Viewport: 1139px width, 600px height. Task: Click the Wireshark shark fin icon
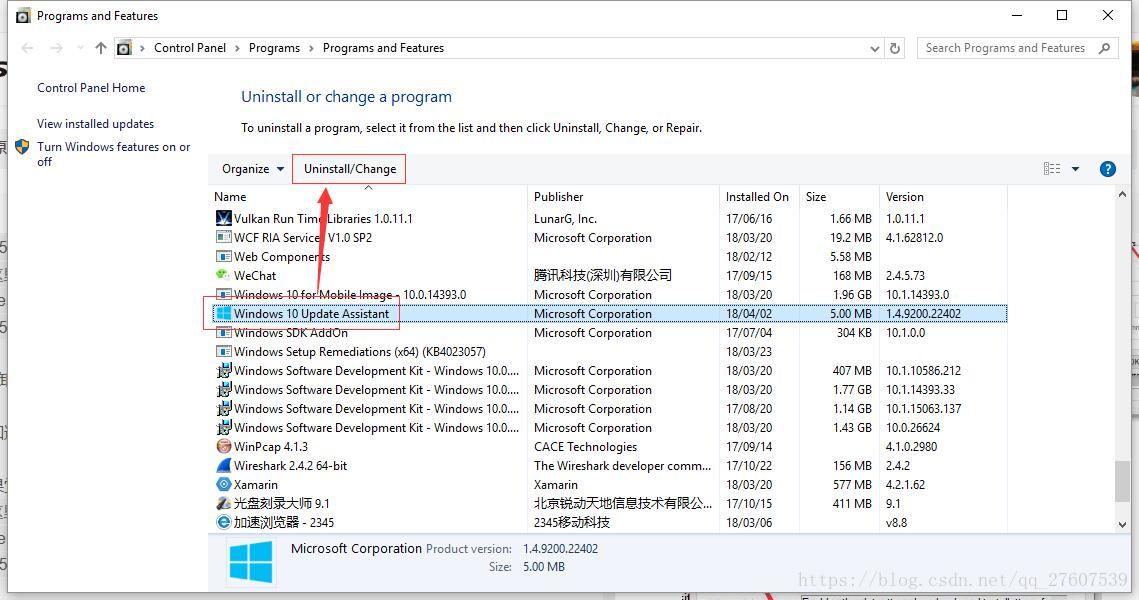(x=224, y=466)
